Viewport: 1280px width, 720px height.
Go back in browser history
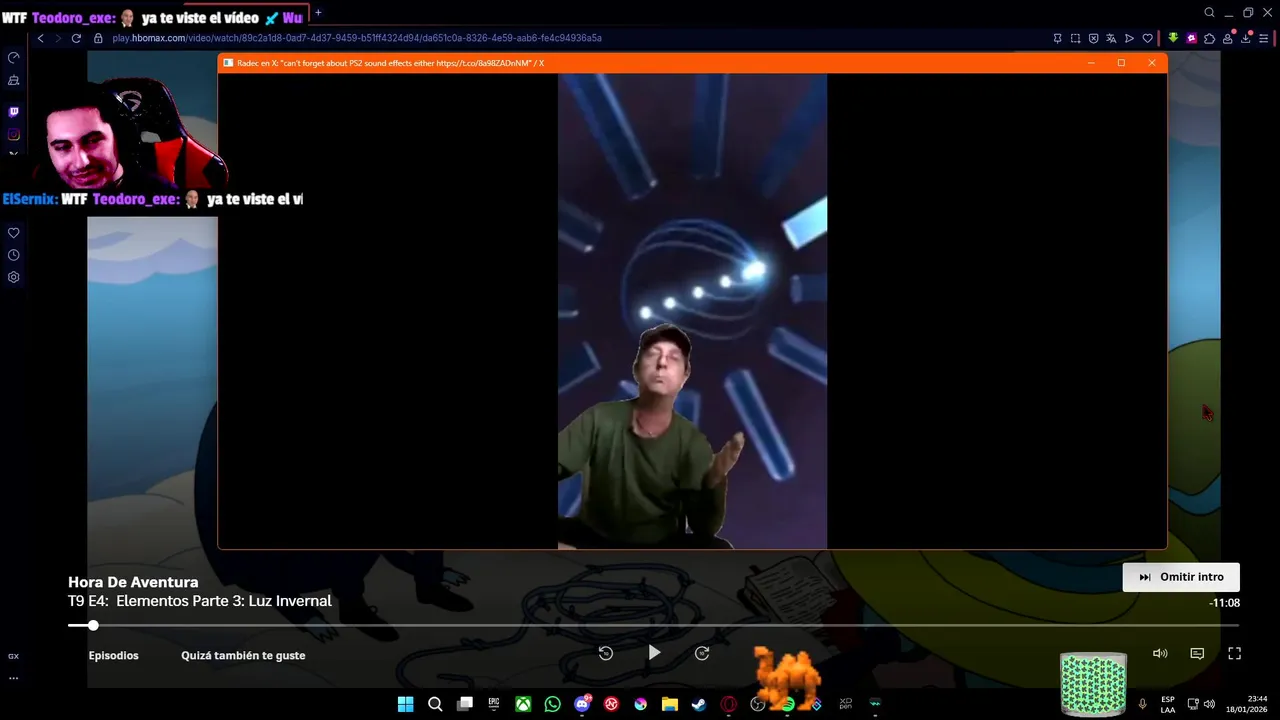[41, 38]
